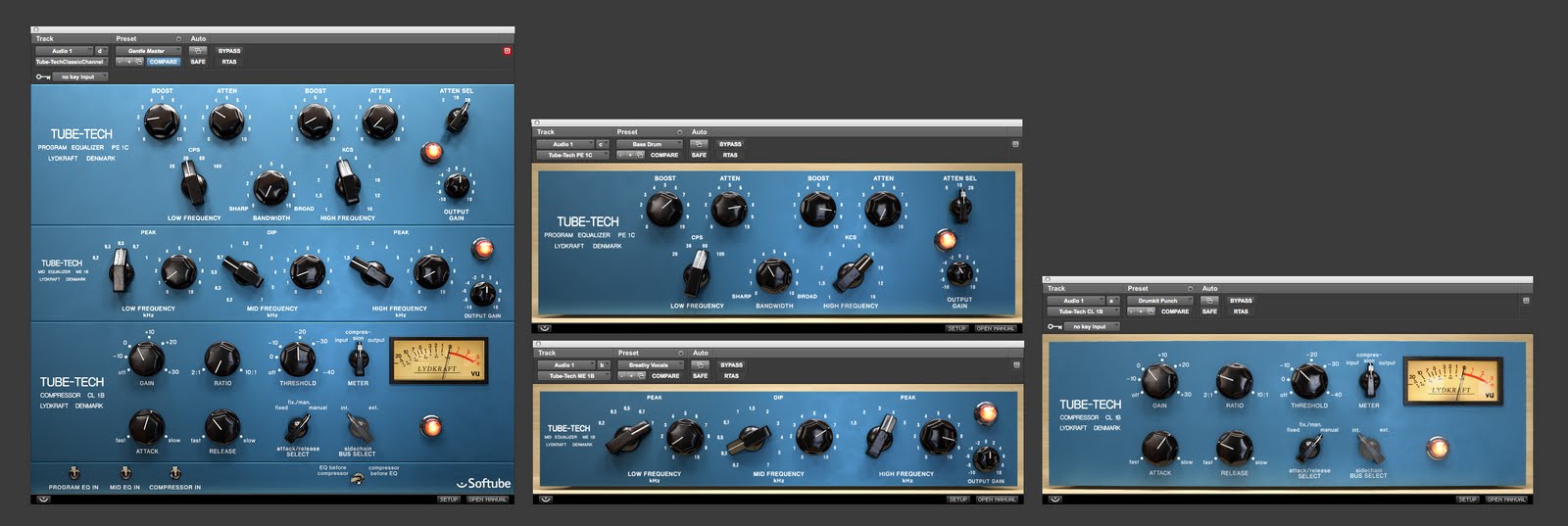This screenshot has width=1568, height=526.
Task: Click the bottom-left collapse arrow in PE 1C window
Action: coord(544,328)
